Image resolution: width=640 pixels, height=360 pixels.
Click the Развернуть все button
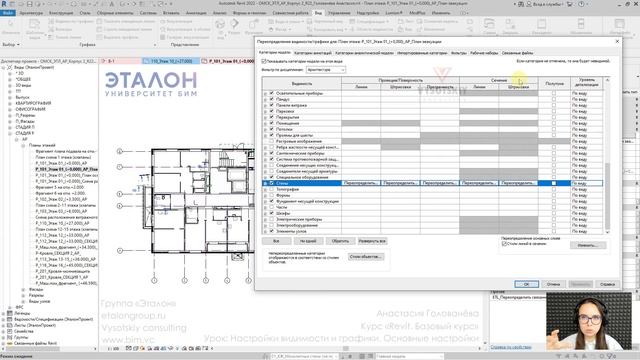[x=372, y=241]
